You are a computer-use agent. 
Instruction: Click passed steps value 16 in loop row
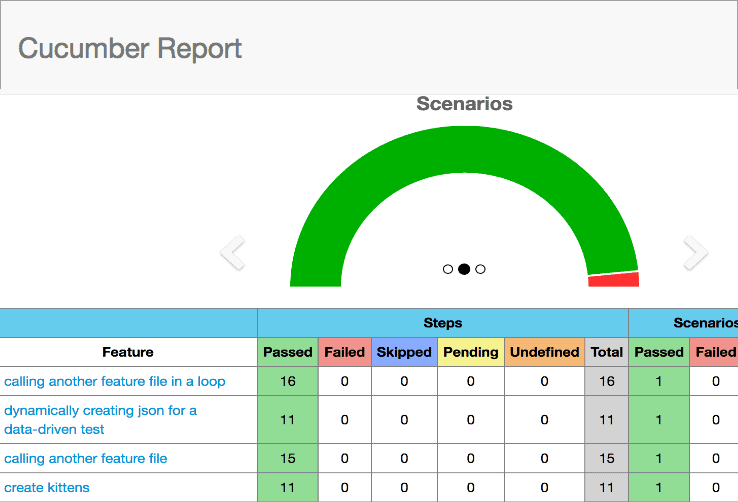point(288,381)
